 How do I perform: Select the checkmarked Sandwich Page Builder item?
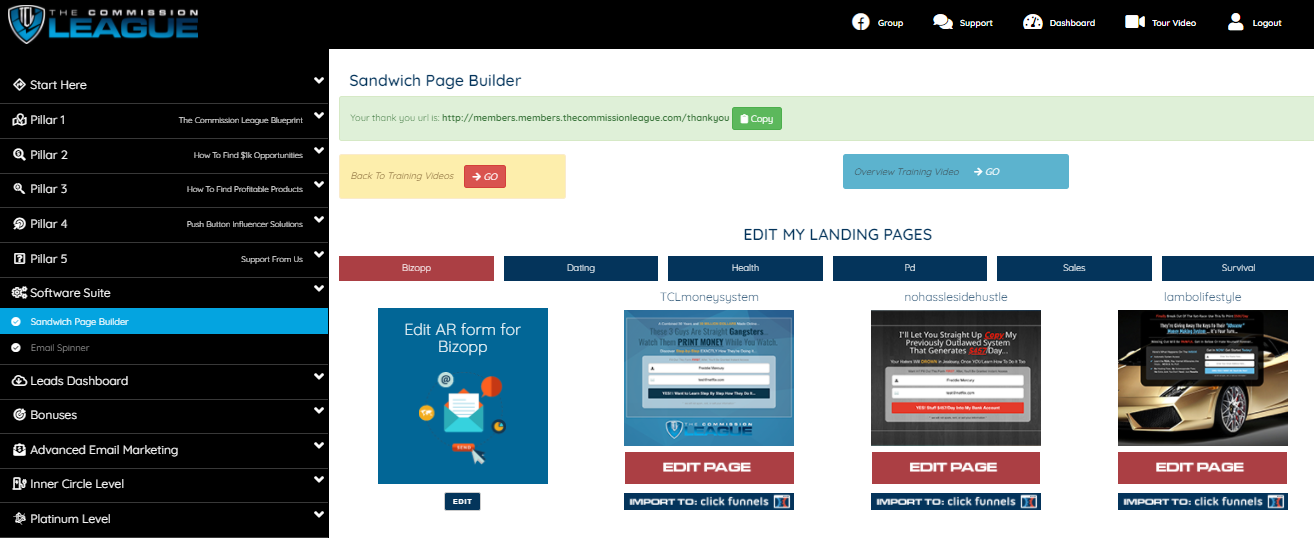[x=15, y=322]
